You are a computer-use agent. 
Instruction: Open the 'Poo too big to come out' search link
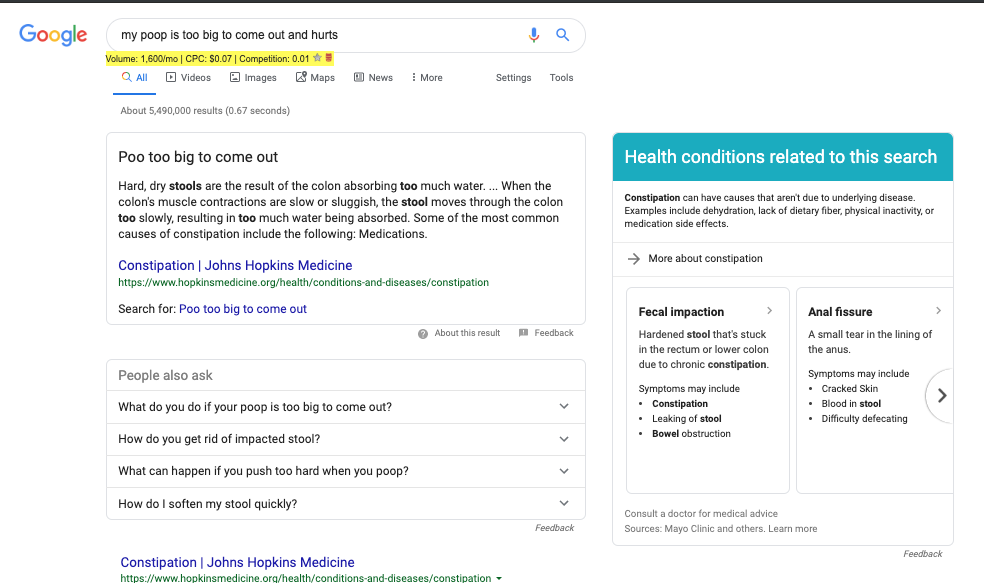pyautogui.click(x=243, y=309)
